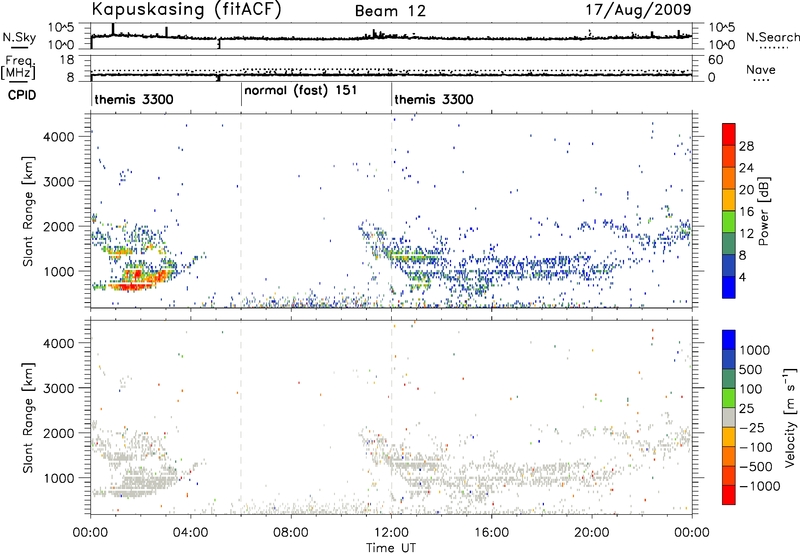Click the second 'themis 3300' label near 12:00
Image resolution: width=800 pixels, height=554 pixels.
click(x=434, y=99)
